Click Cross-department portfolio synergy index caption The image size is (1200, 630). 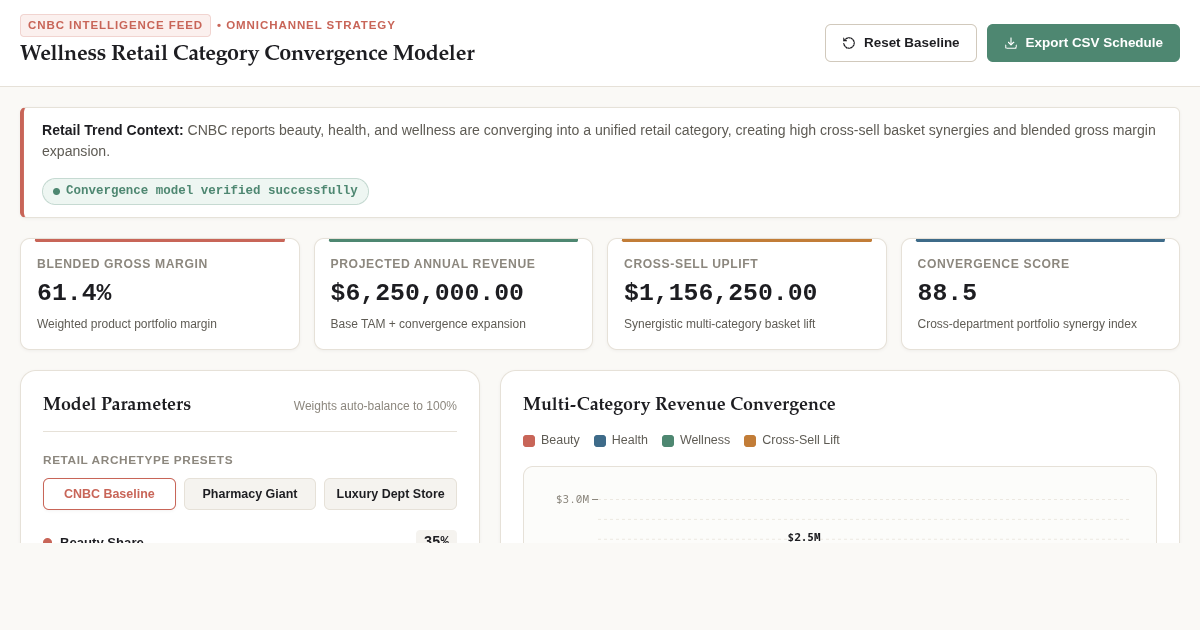click(1027, 324)
